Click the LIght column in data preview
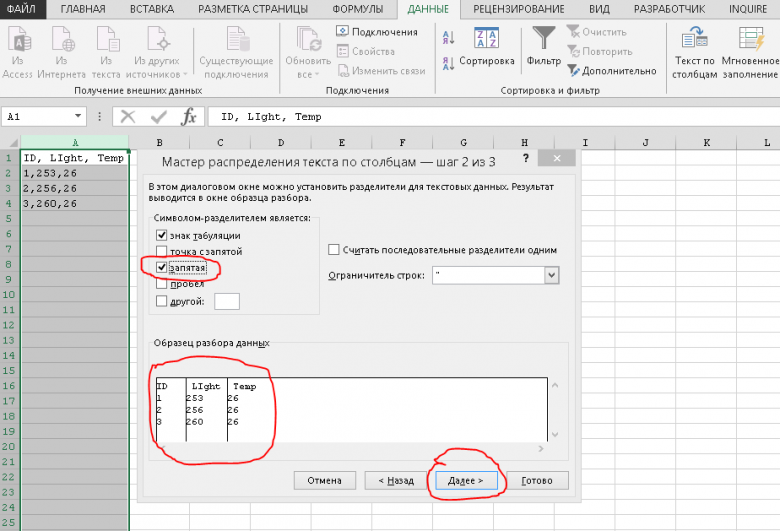 206,409
